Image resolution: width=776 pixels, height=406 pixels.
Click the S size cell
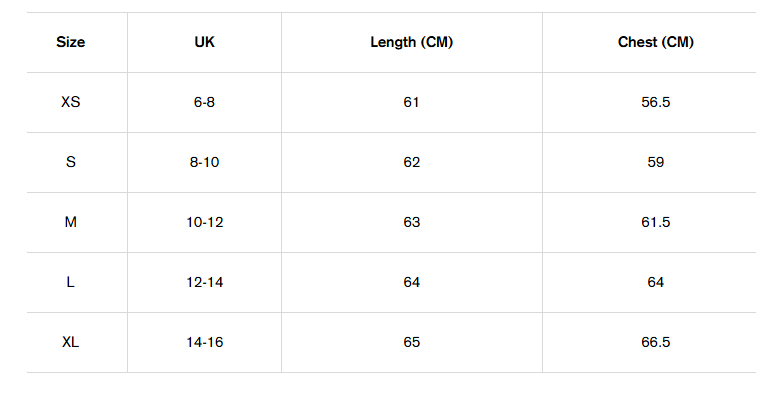pos(71,162)
